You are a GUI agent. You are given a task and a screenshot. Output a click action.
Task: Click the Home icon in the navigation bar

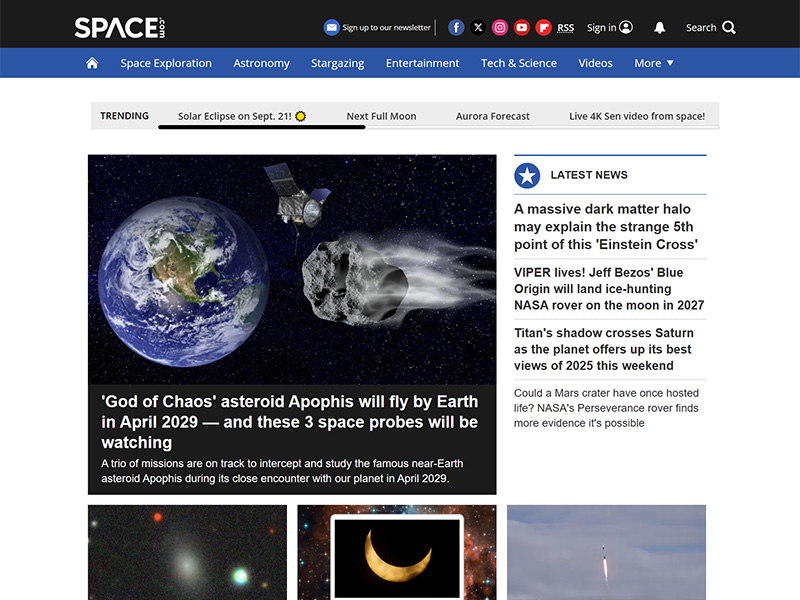[91, 62]
